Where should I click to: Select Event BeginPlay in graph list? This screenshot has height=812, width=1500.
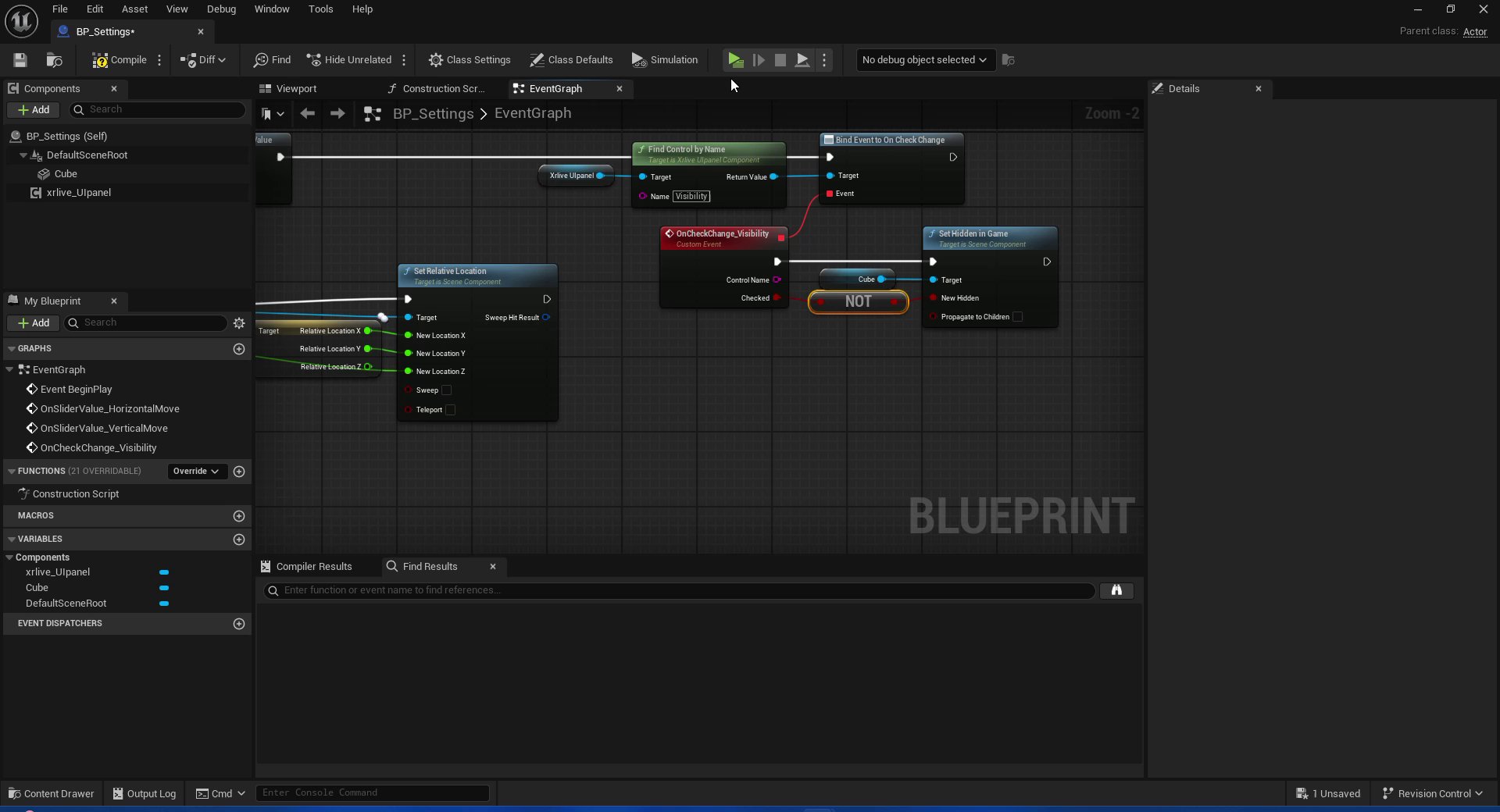click(x=77, y=390)
